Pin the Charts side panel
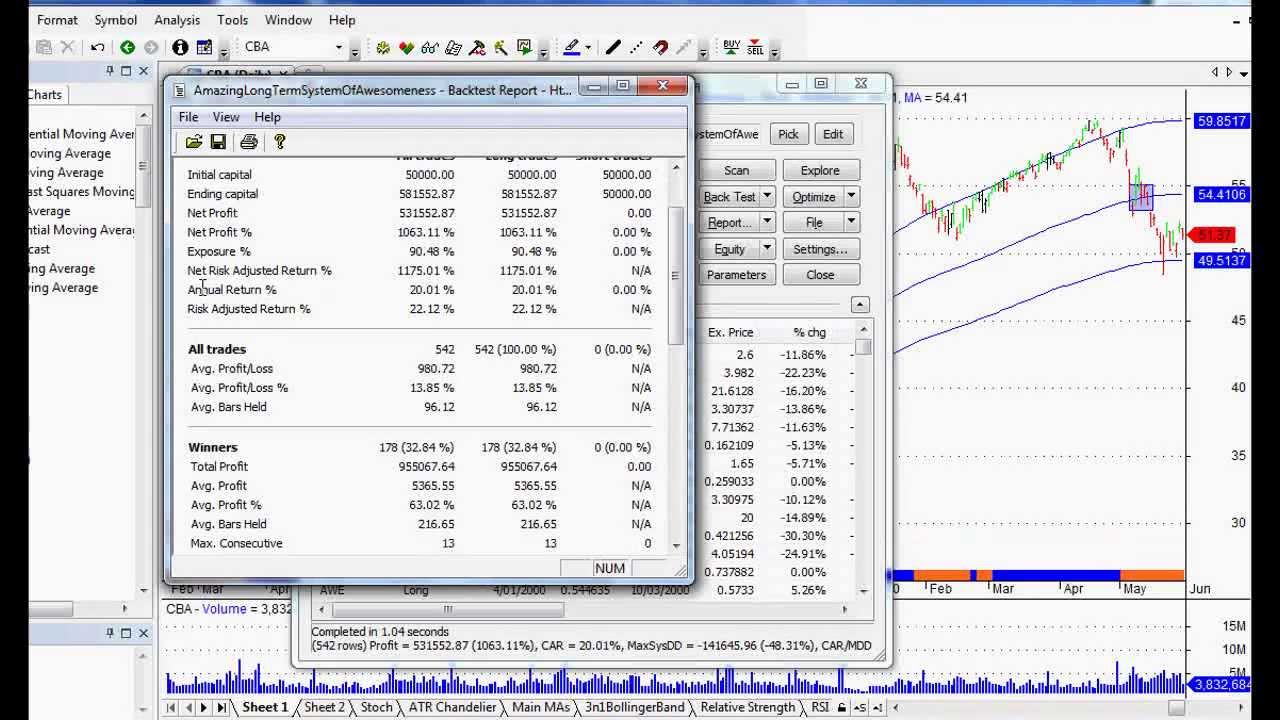 click(110, 71)
